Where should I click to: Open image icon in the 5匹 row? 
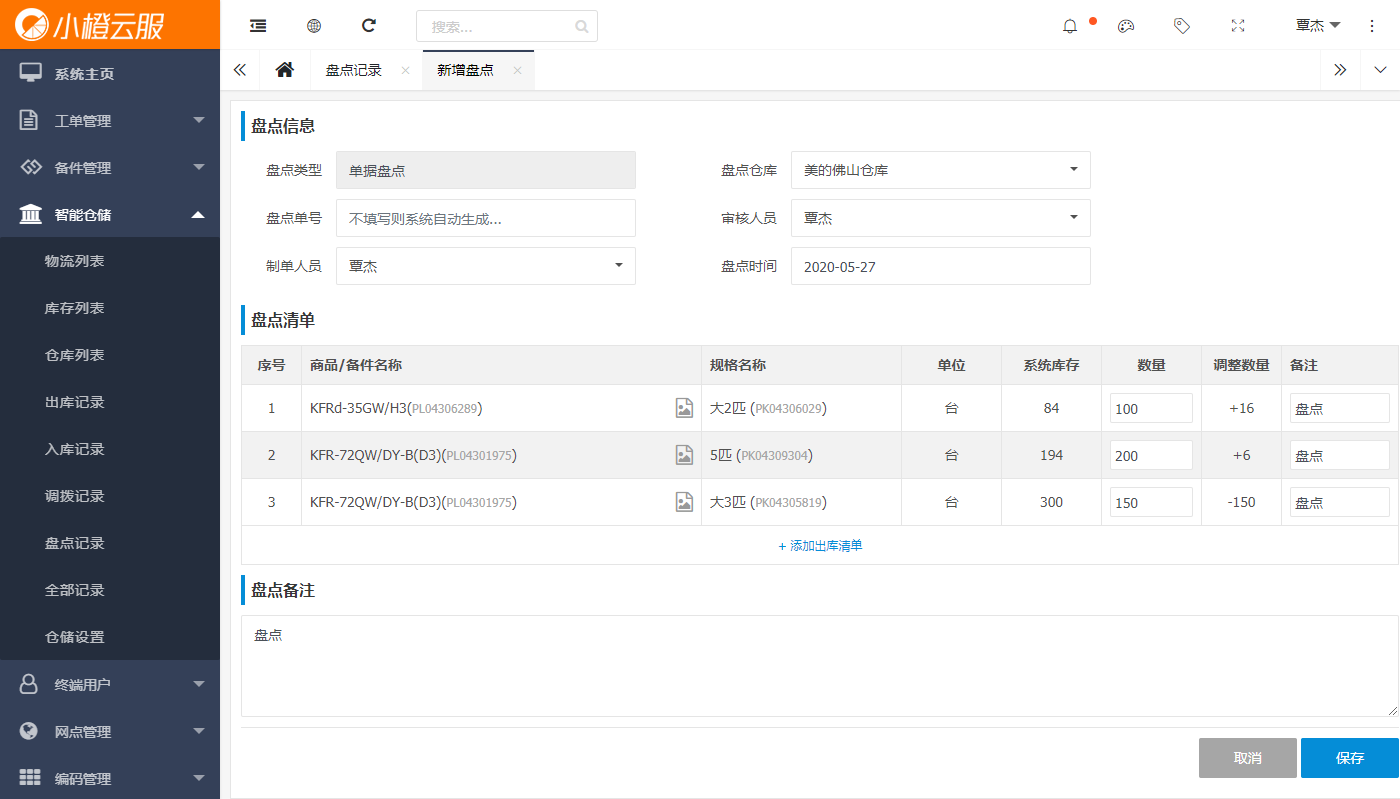pos(684,455)
